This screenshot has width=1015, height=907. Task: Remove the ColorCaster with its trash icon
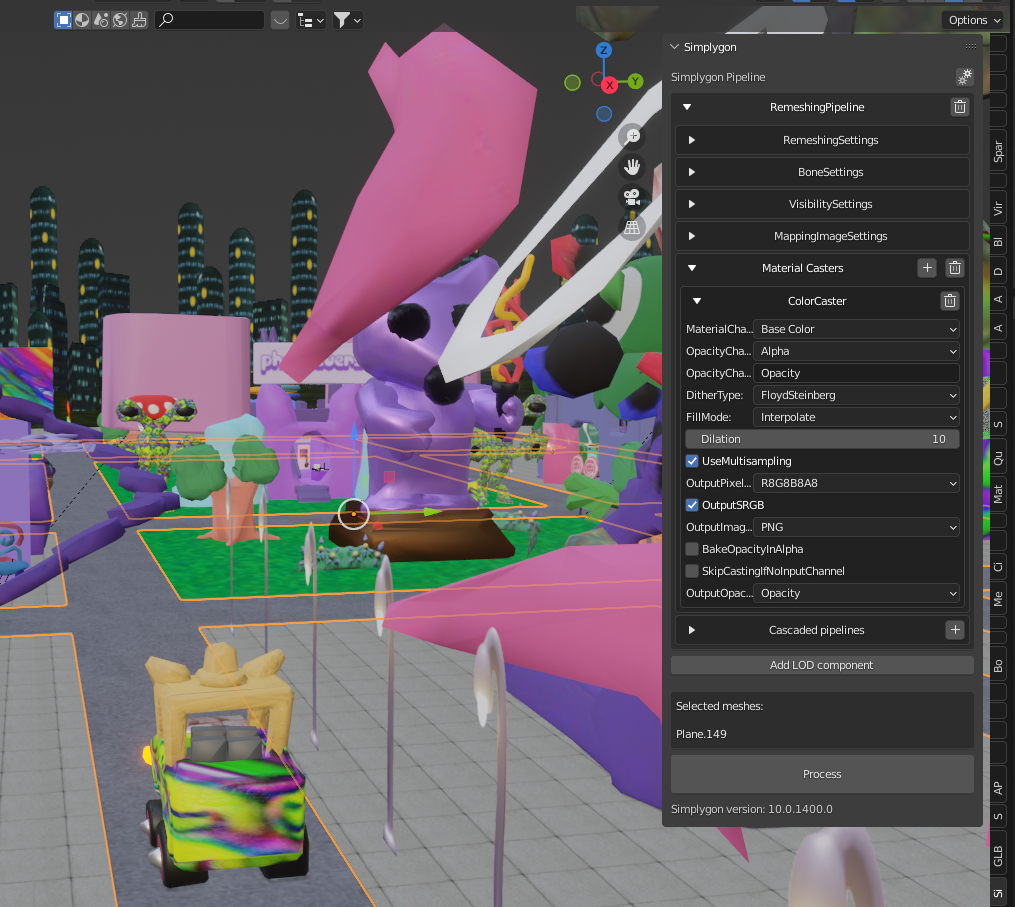pos(950,301)
